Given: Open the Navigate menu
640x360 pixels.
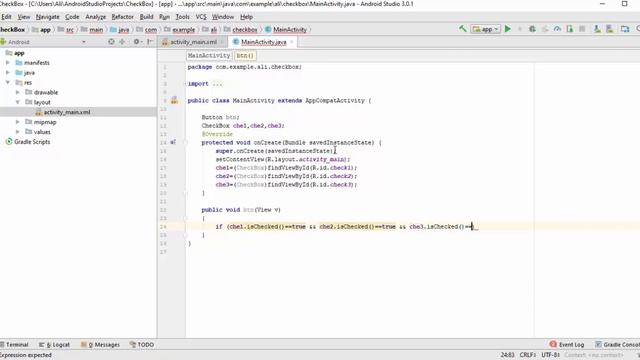Looking at the screenshot, I should coord(47,17).
